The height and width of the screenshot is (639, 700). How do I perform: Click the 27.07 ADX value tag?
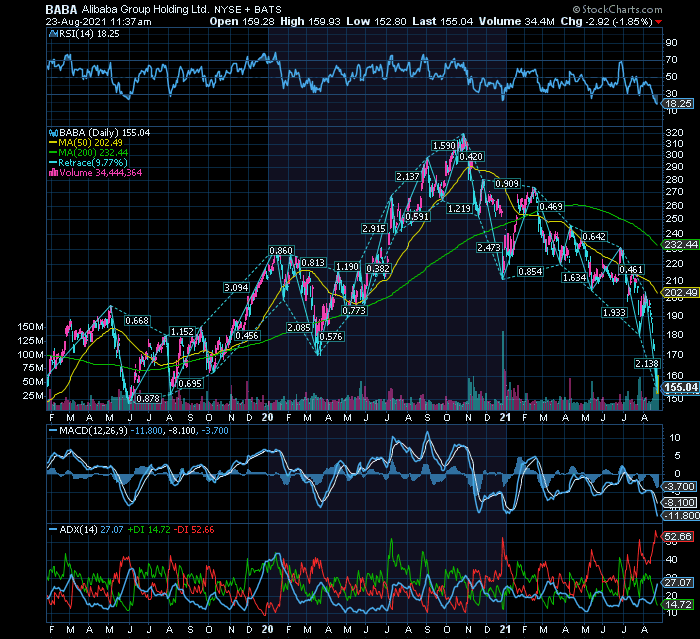click(678, 582)
